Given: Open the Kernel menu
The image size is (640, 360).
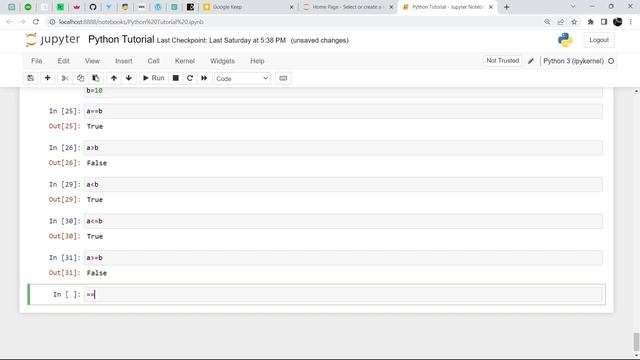Looking at the screenshot, I should tap(184, 61).
